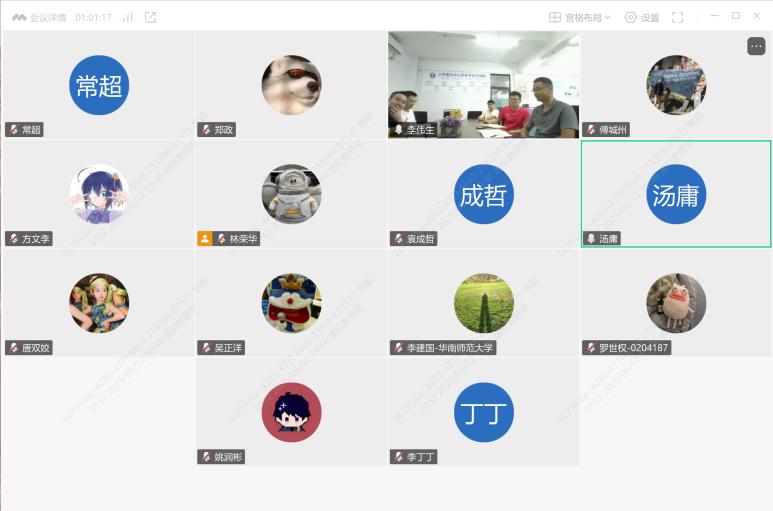Image resolution: width=773 pixels, height=511 pixels.
Task: Click the grid layout icon in the toolbar
Action: coord(555,18)
